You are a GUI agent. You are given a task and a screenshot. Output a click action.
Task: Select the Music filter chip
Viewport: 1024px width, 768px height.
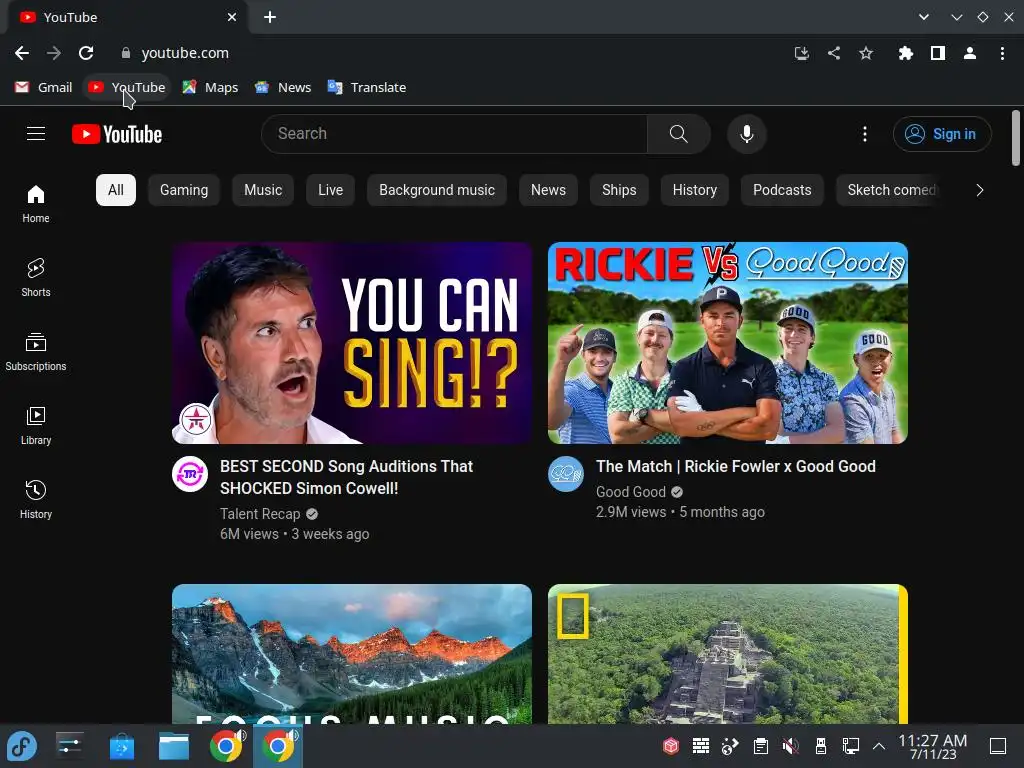point(263,190)
